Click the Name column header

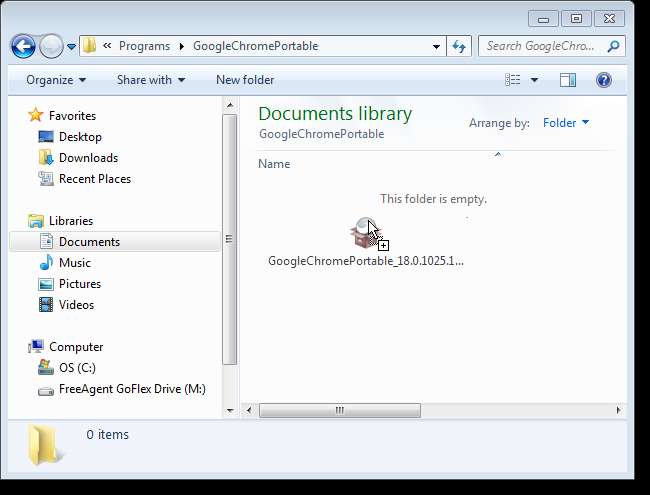pos(274,163)
